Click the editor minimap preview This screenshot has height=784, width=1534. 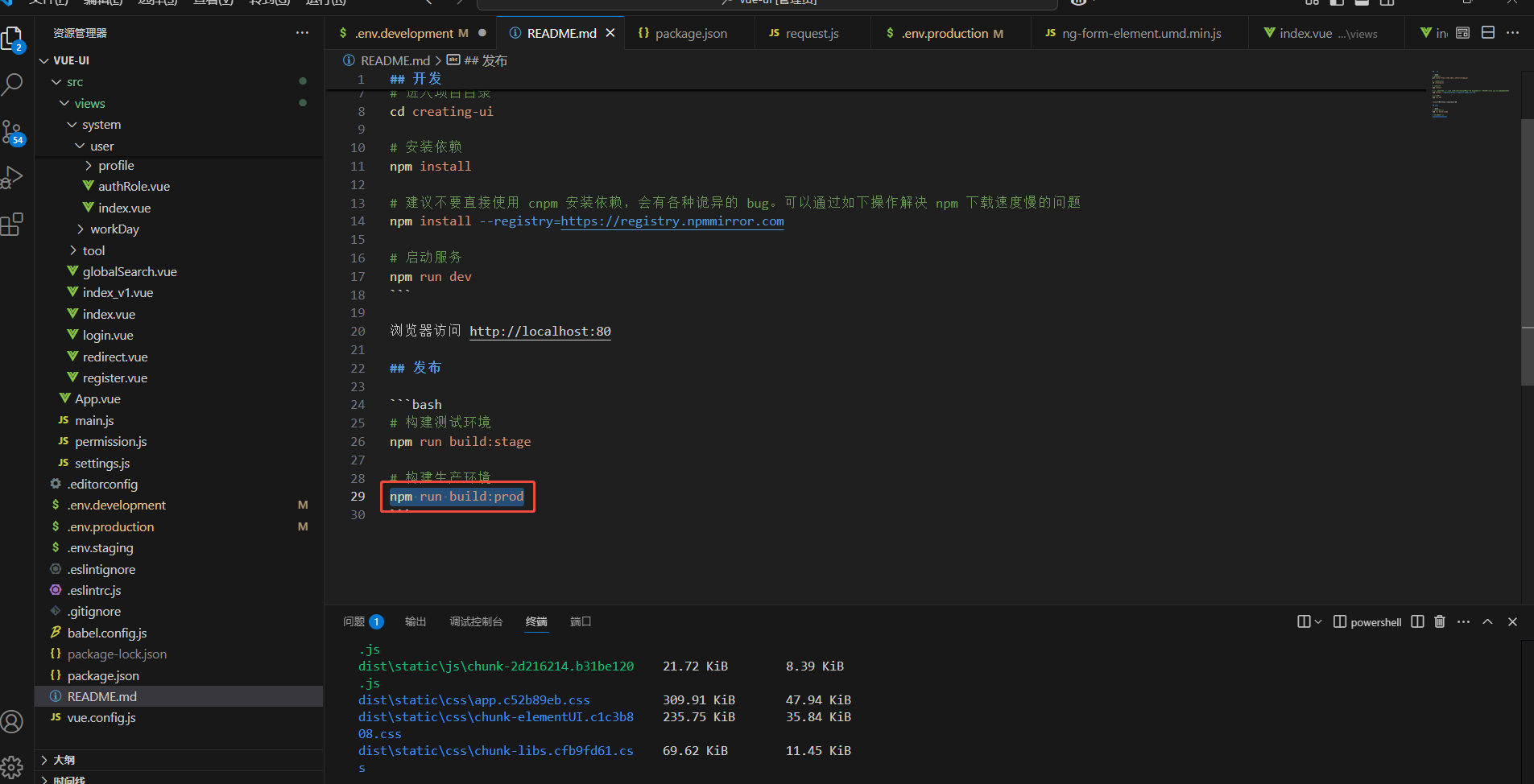1470,94
